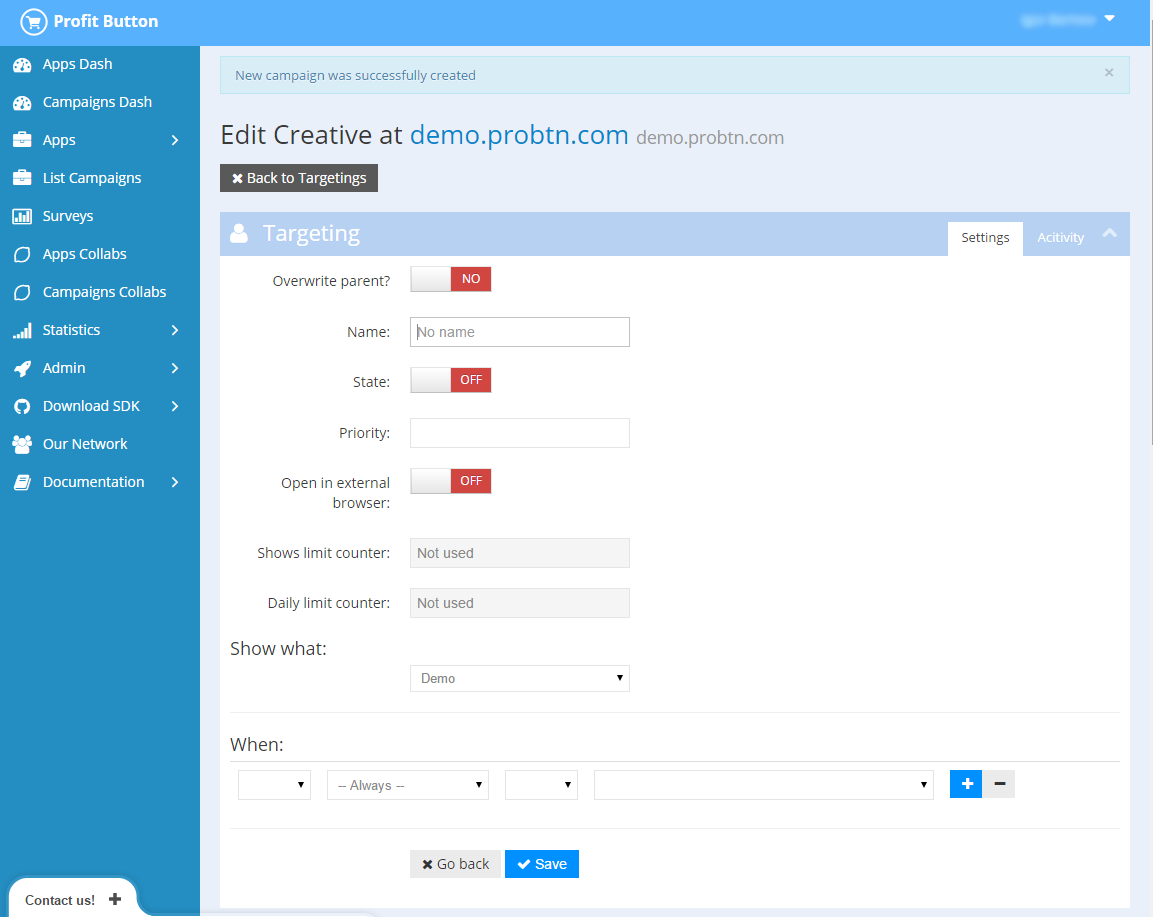
Task: Open the first small When dropdown
Action: point(274,785)
